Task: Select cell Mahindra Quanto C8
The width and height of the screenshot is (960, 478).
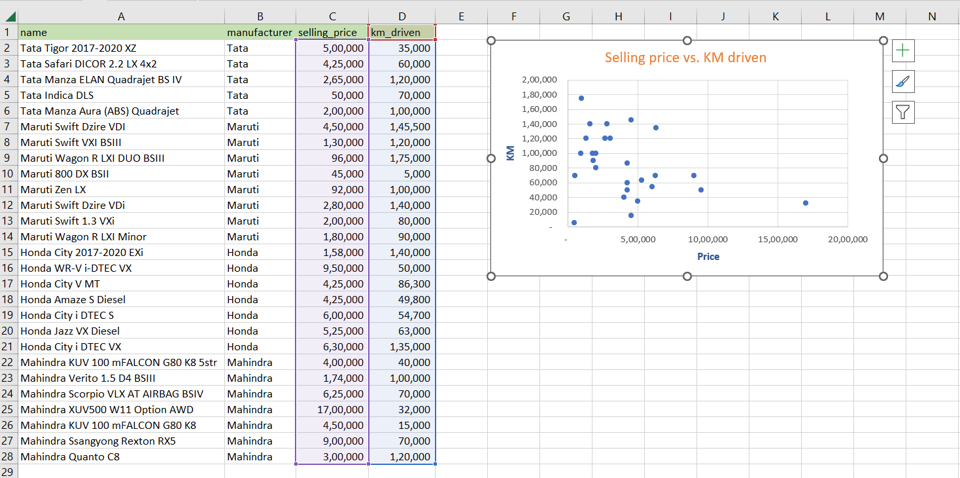Action: pos(121,457)
